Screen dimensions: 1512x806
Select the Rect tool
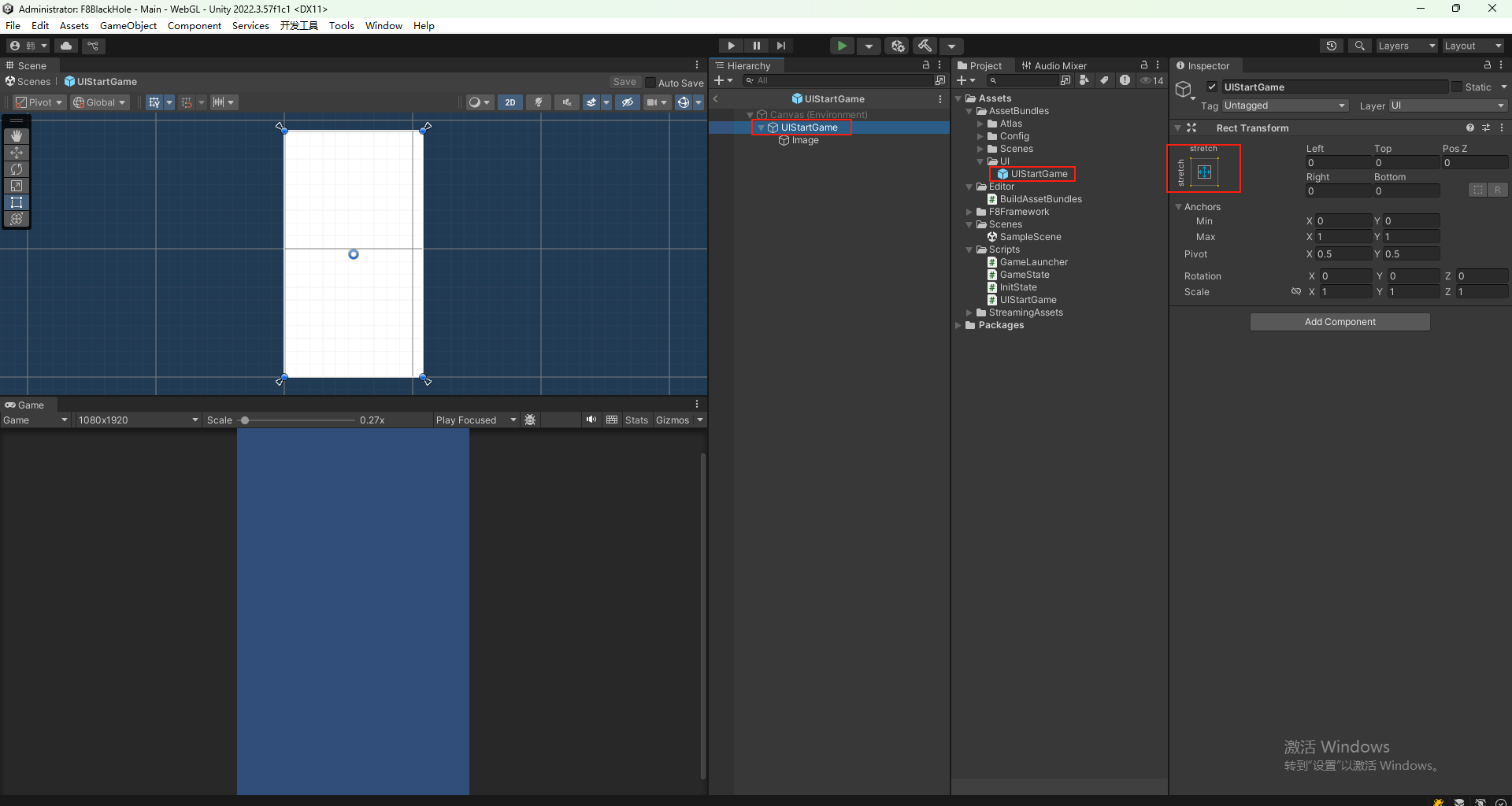17,202
